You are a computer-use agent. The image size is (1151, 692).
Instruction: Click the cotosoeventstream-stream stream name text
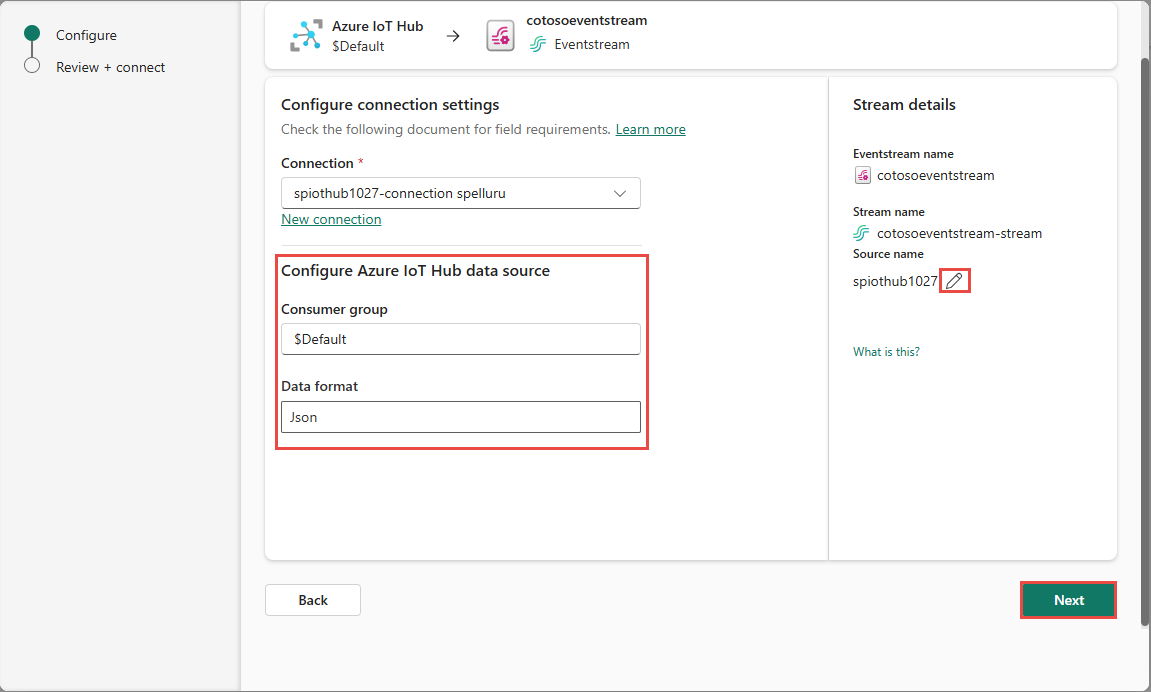[959, 233]
